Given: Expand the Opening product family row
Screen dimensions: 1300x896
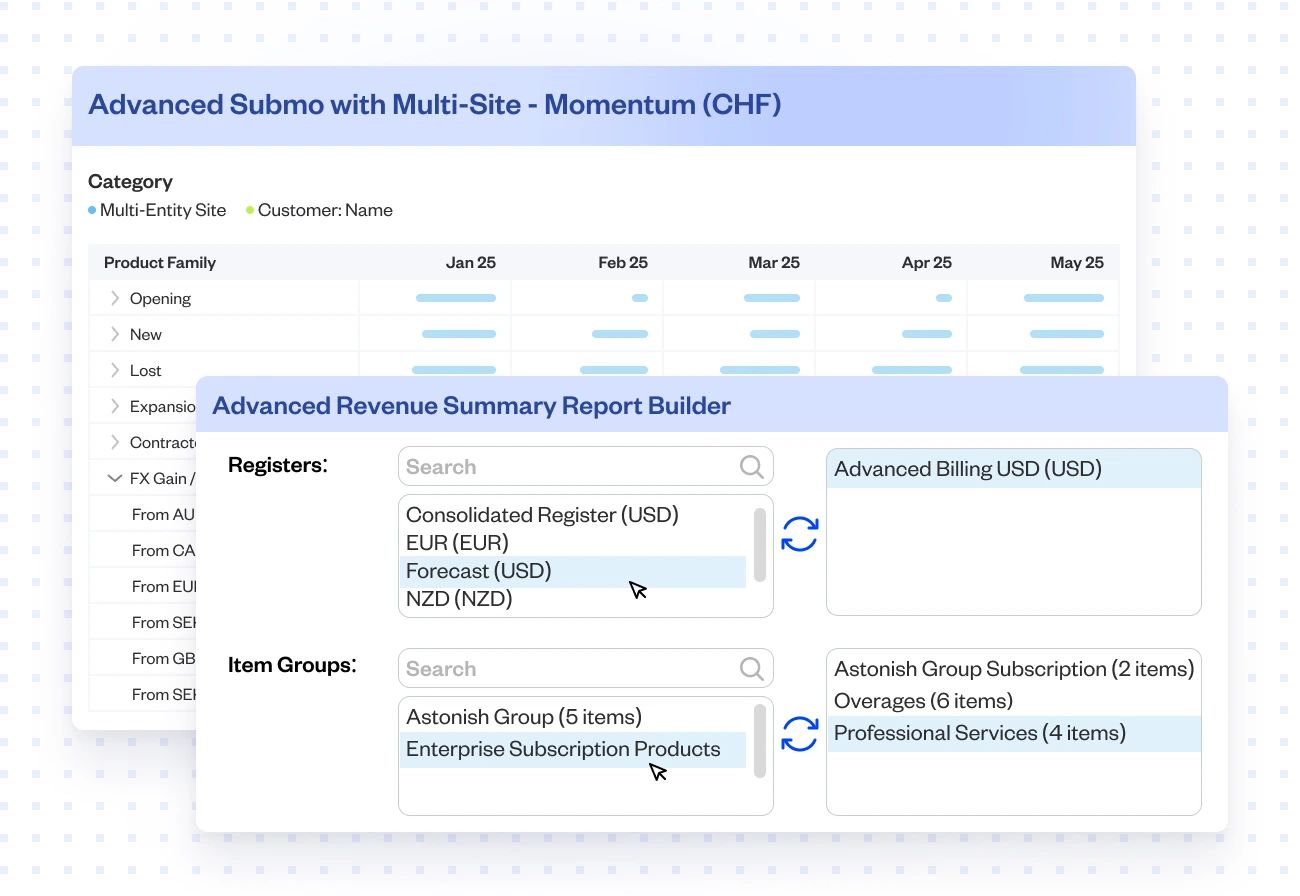Looking at the screenshot, I should click(x=115, y=299).
